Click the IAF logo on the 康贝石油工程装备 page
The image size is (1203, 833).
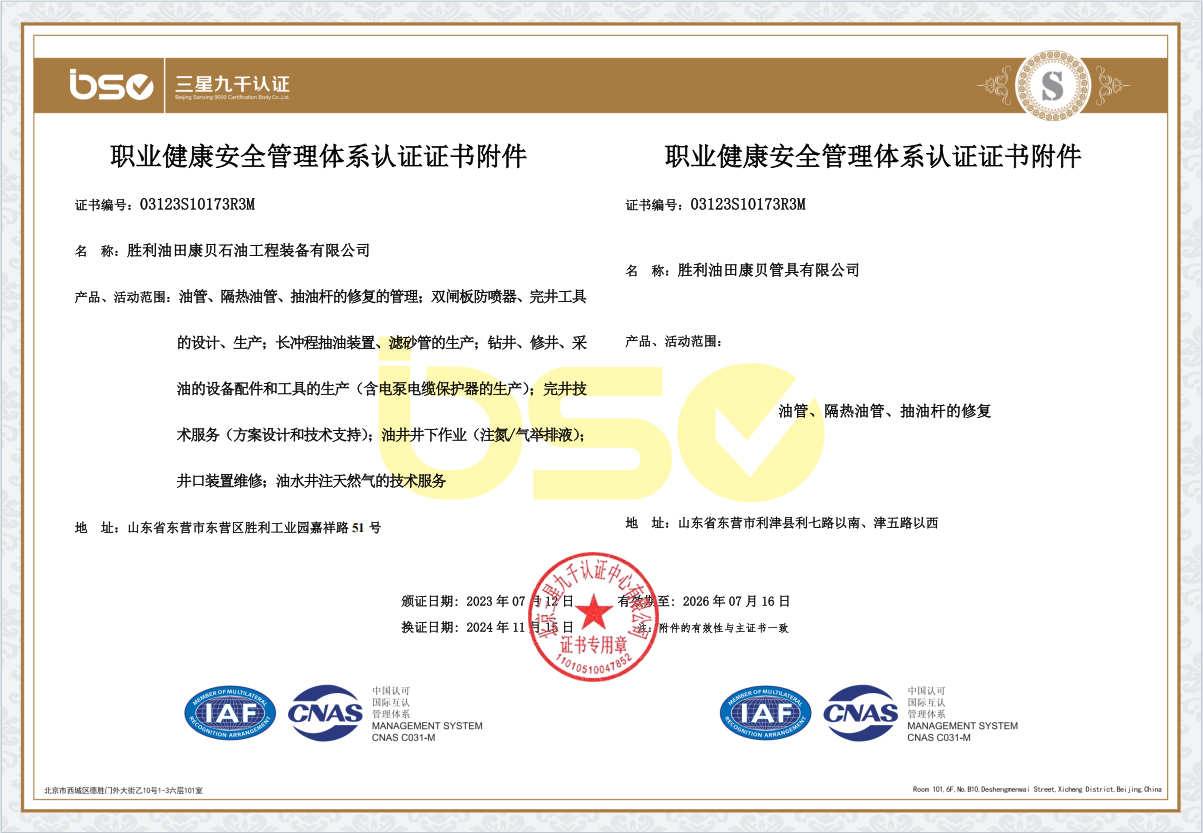coord(229,714)
